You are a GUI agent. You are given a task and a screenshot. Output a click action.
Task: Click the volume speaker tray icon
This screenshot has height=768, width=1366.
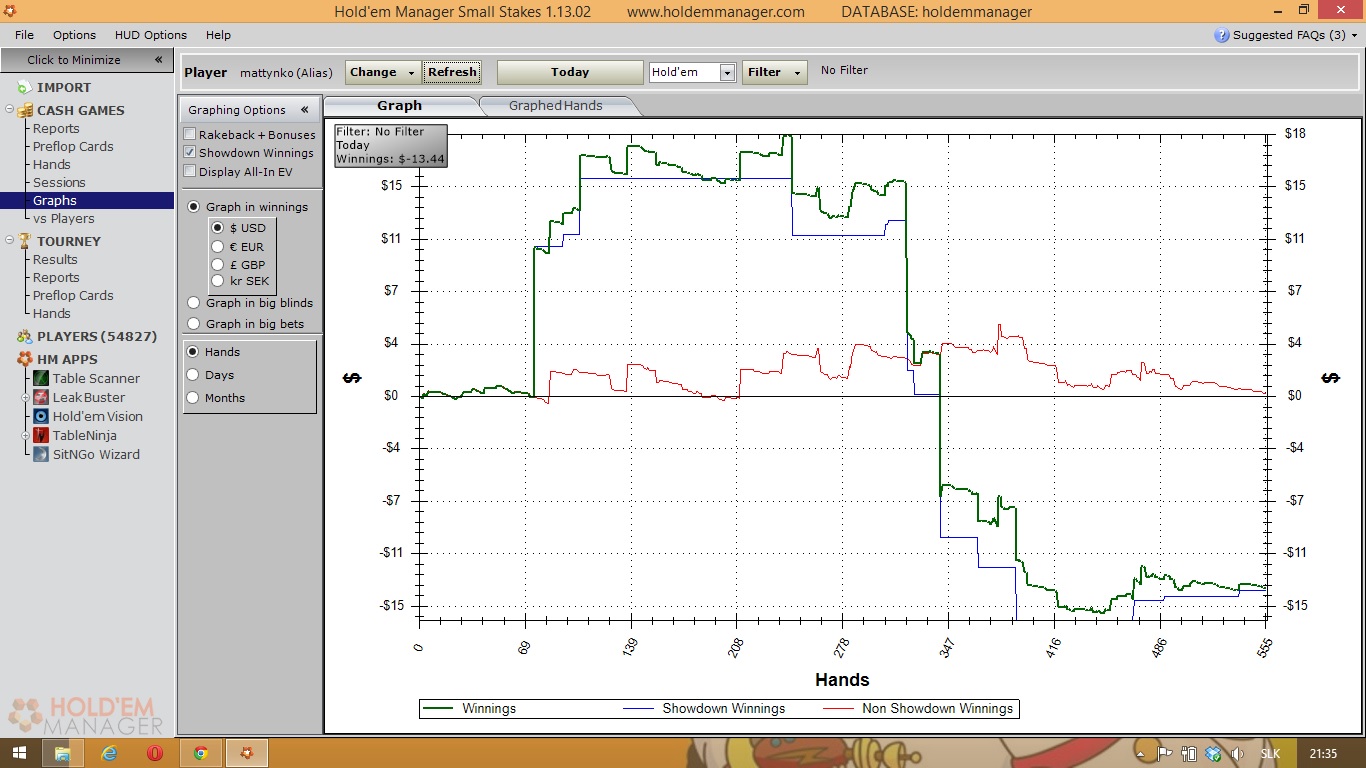point(1237,754)
